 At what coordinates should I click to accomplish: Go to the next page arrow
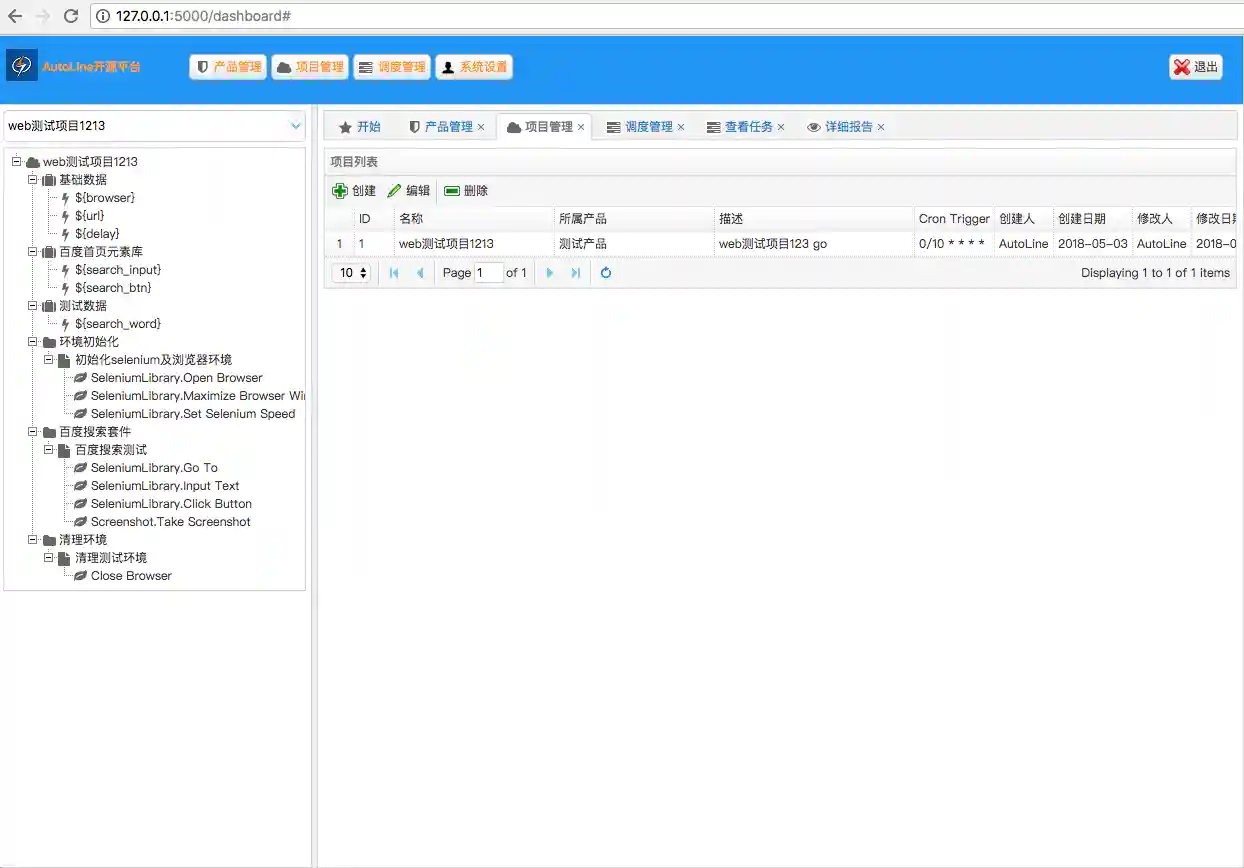[x=549, y=273]
